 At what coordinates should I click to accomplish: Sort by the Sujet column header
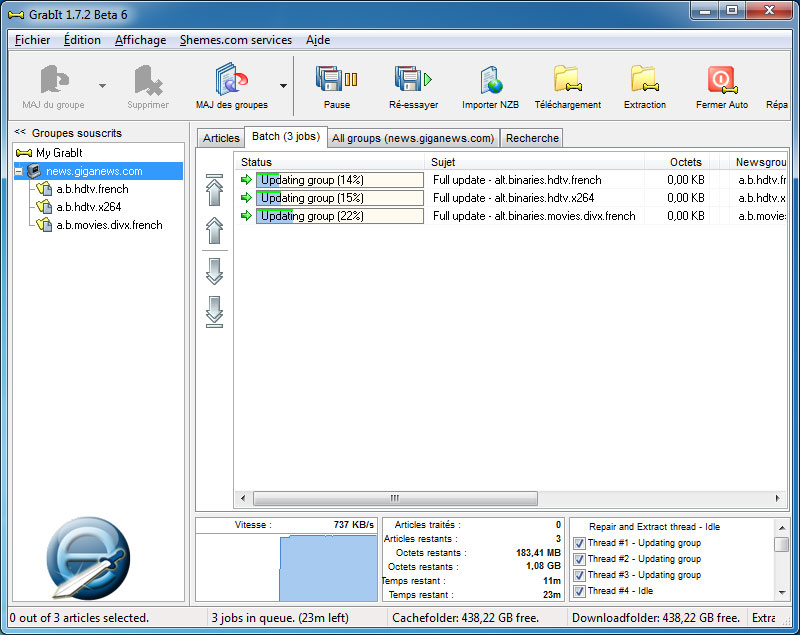tap(535, 162)
